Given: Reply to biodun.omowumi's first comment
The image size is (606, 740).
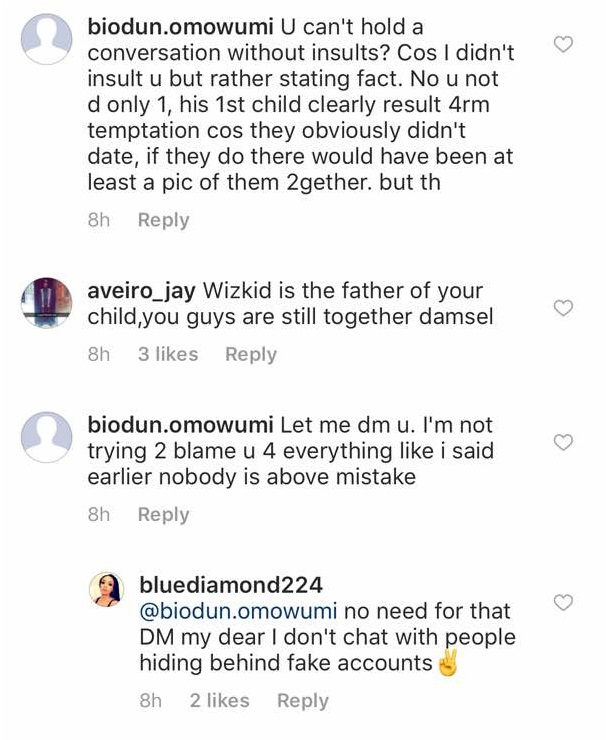Looking at the screenshot, I should (163, 220).
